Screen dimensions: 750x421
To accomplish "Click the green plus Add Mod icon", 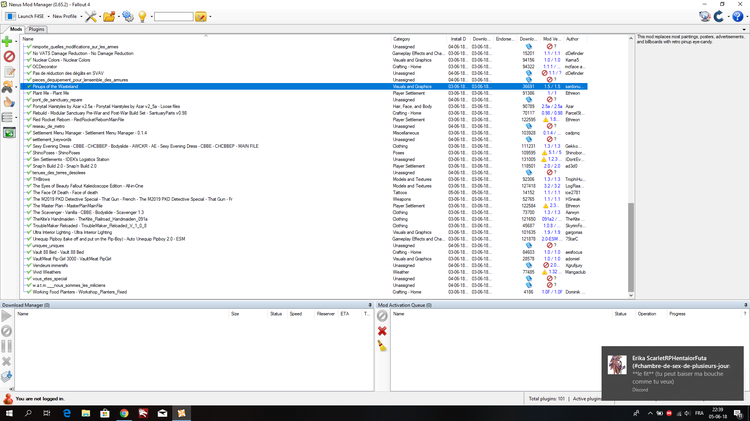I will [x=7, y=42].
